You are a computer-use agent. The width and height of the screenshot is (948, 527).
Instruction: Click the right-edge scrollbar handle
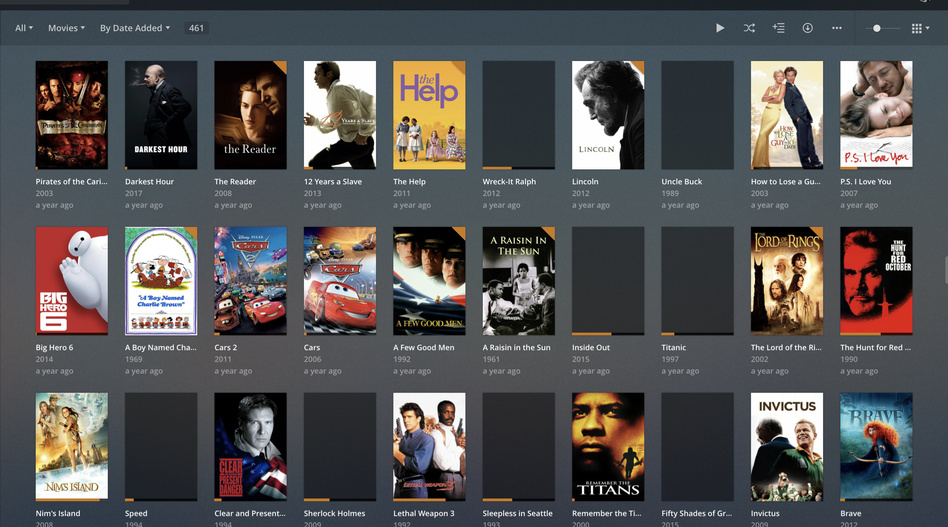pos(946,270)
